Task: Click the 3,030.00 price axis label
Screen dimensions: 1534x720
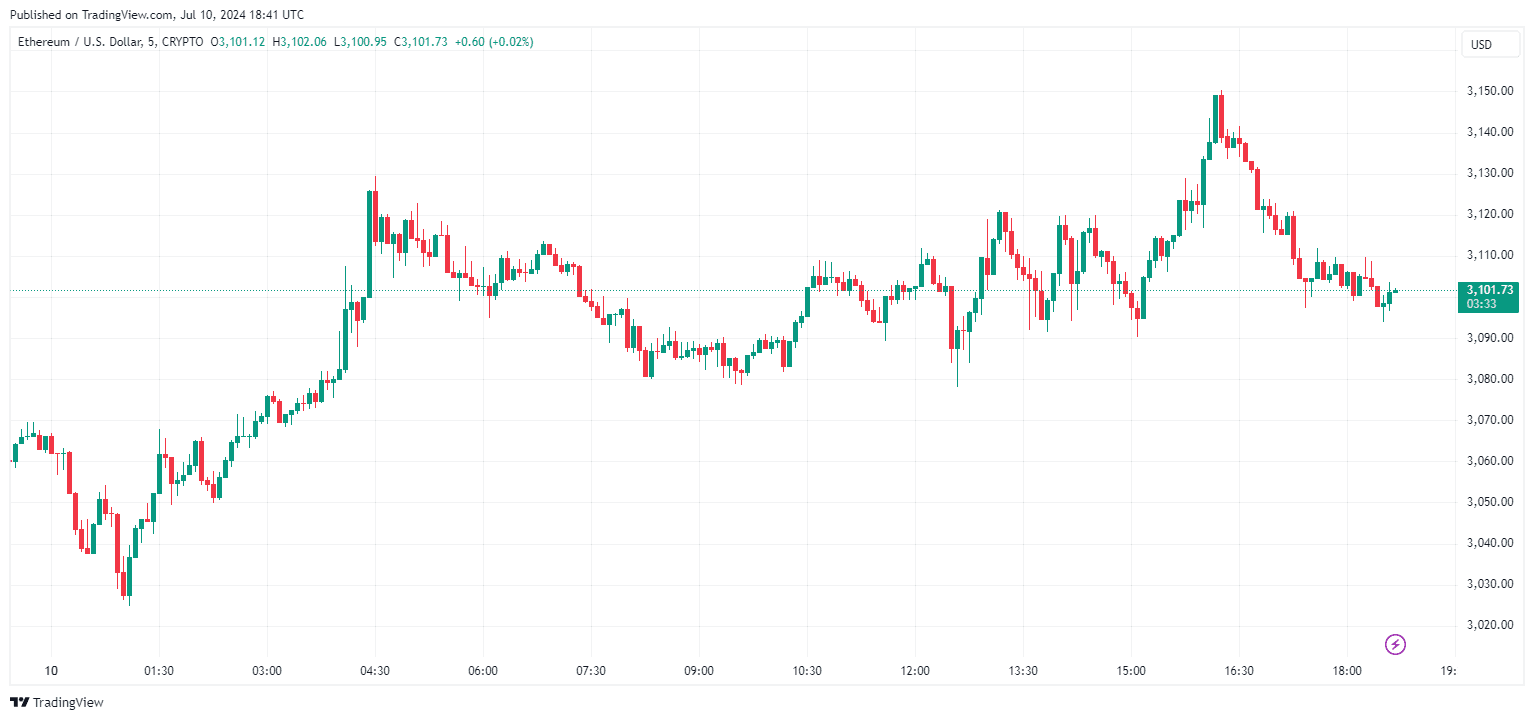Action: 1488,584
